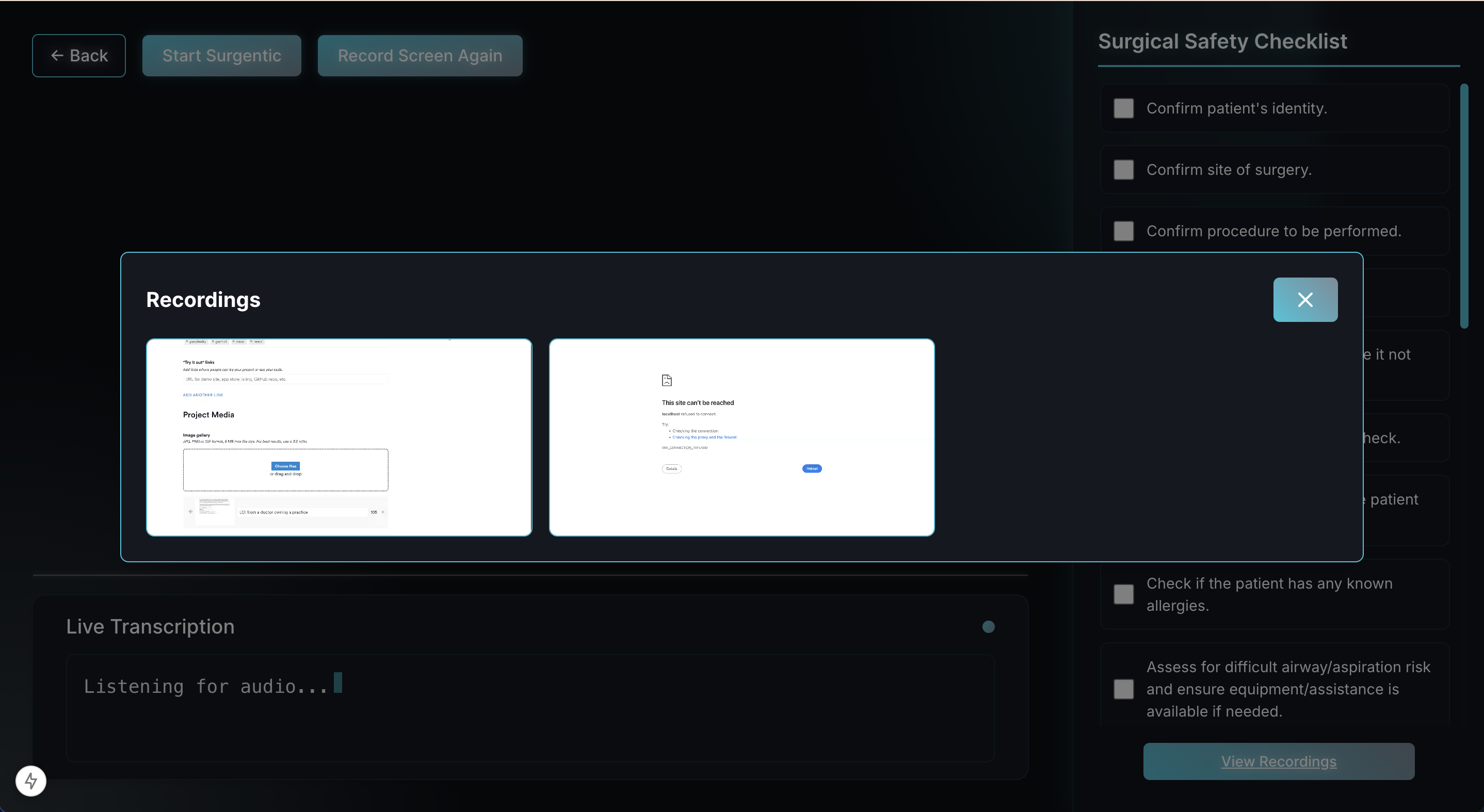Click inside the Live Transcription text area
Viewport: 1484px width, 812px height.
(x=530, y=707)
